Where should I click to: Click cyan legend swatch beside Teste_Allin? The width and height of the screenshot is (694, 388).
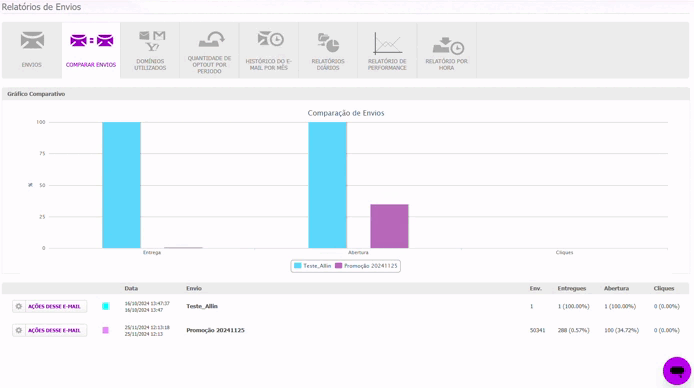point(297,266)
